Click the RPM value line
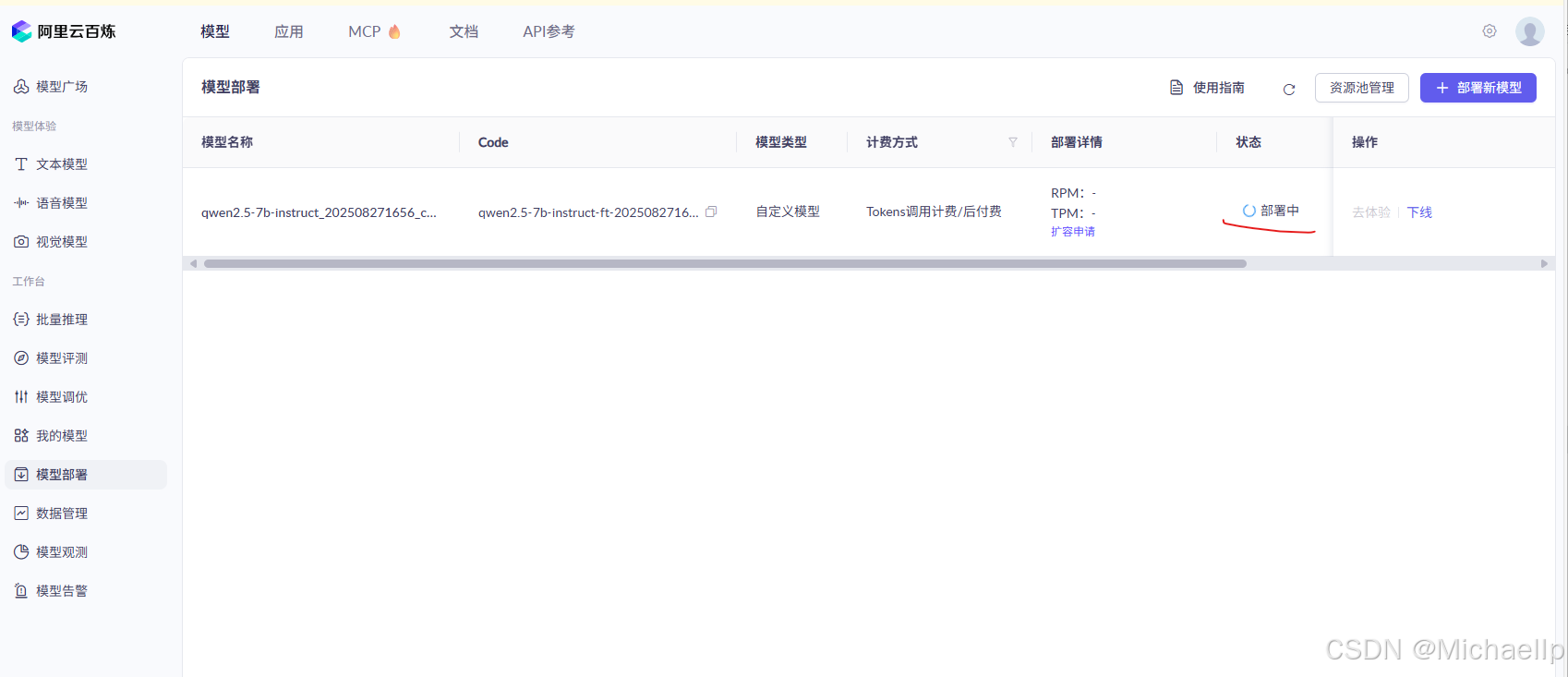 click(x=1074, y=193)
